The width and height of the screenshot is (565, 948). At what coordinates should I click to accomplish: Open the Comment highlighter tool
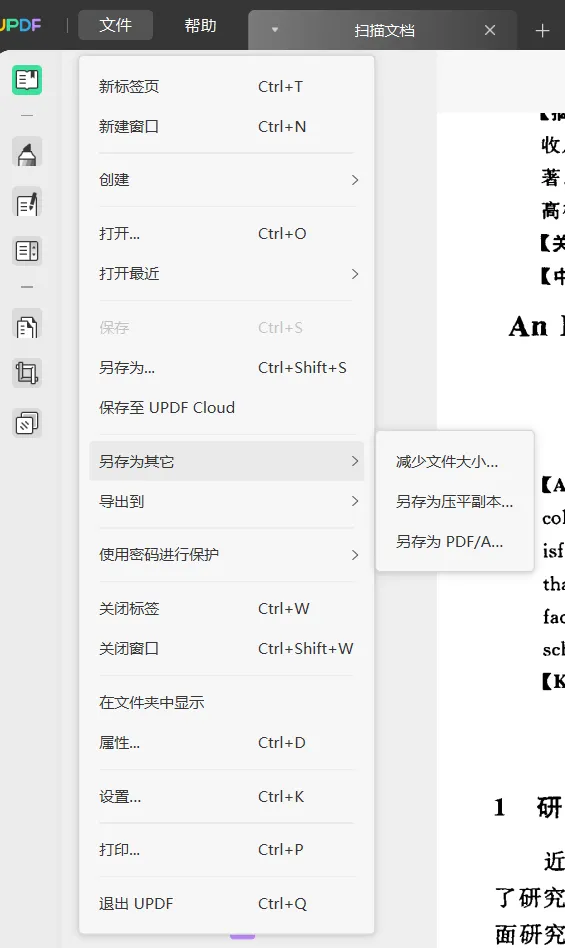tap(27, 152)
